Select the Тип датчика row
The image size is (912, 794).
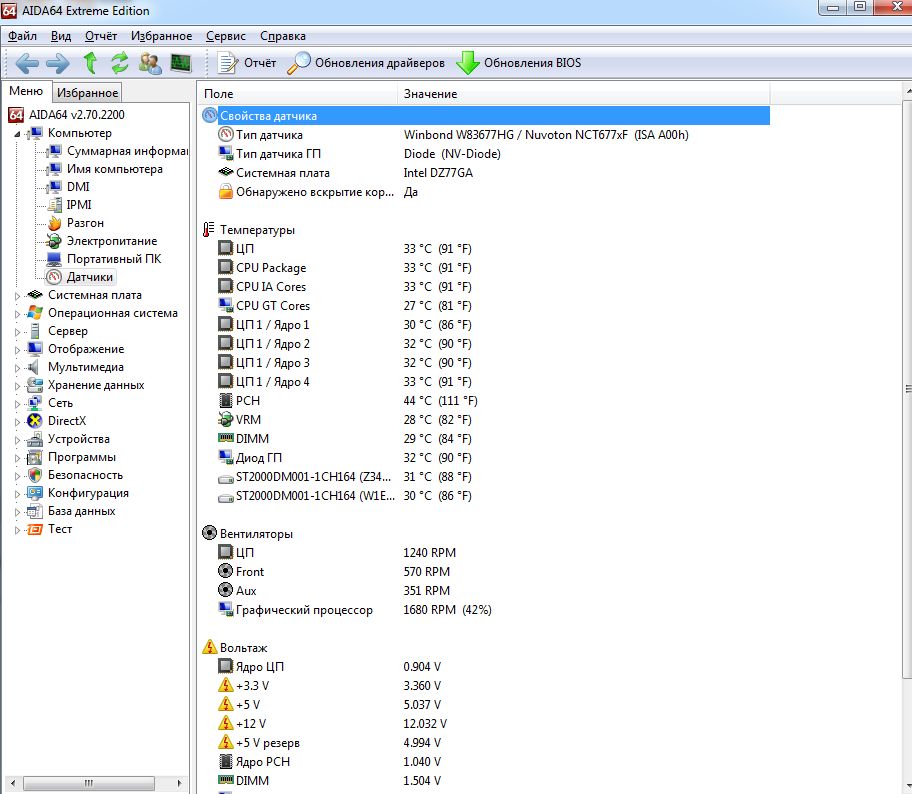[485, 135]
